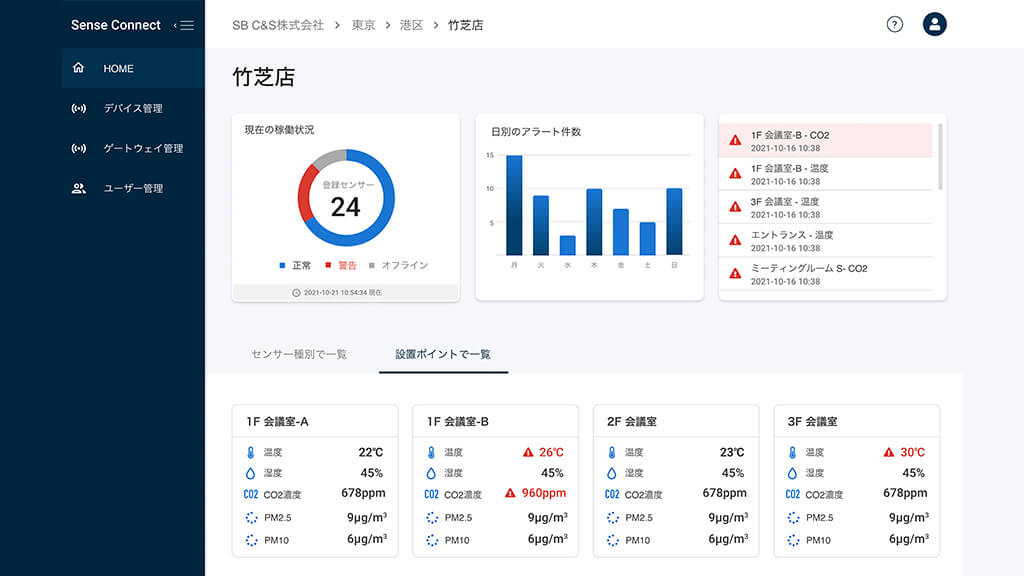Open the help question mark icon

[x=895, y=25]
